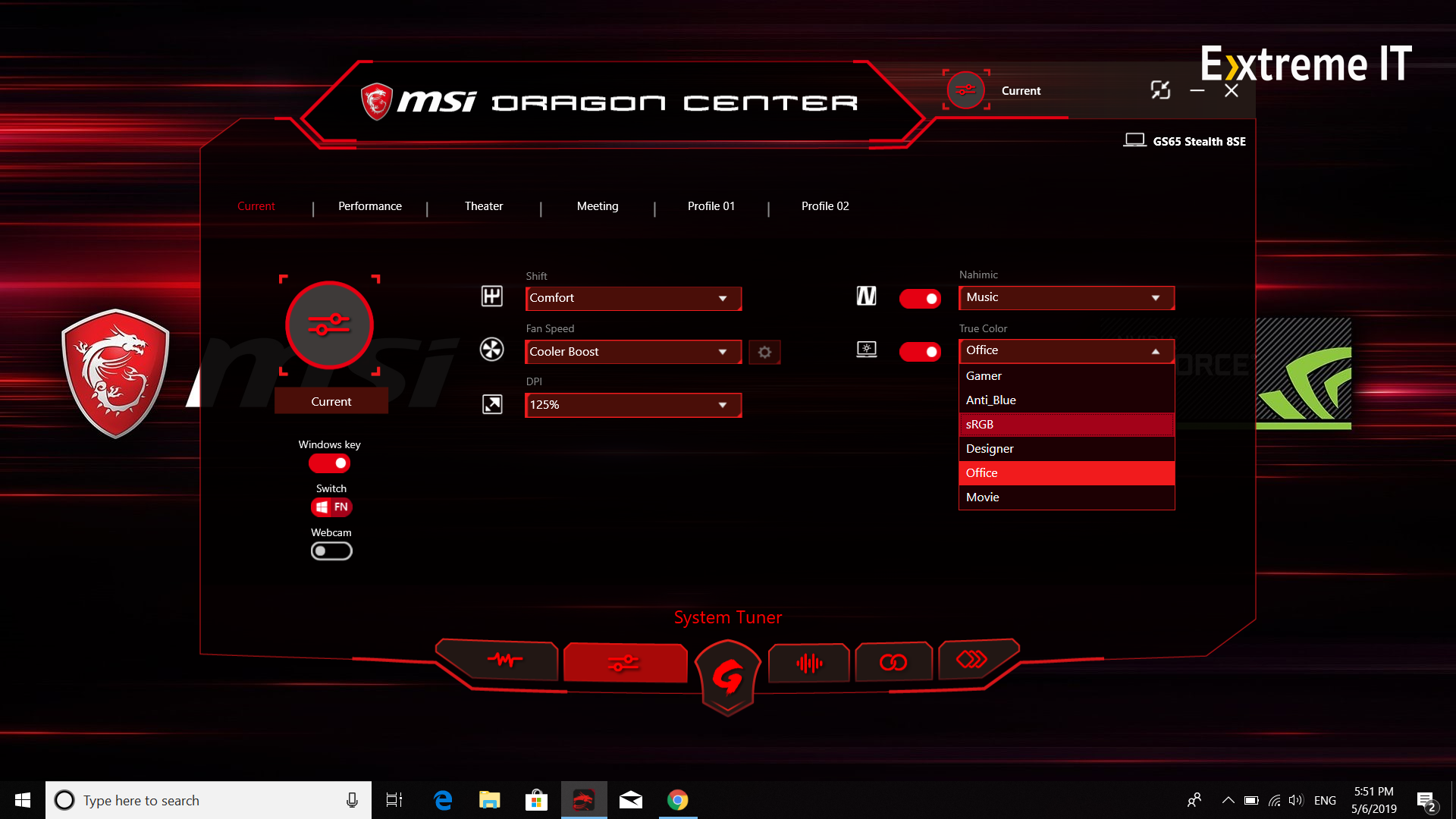Click the header Current text label

1021,91
